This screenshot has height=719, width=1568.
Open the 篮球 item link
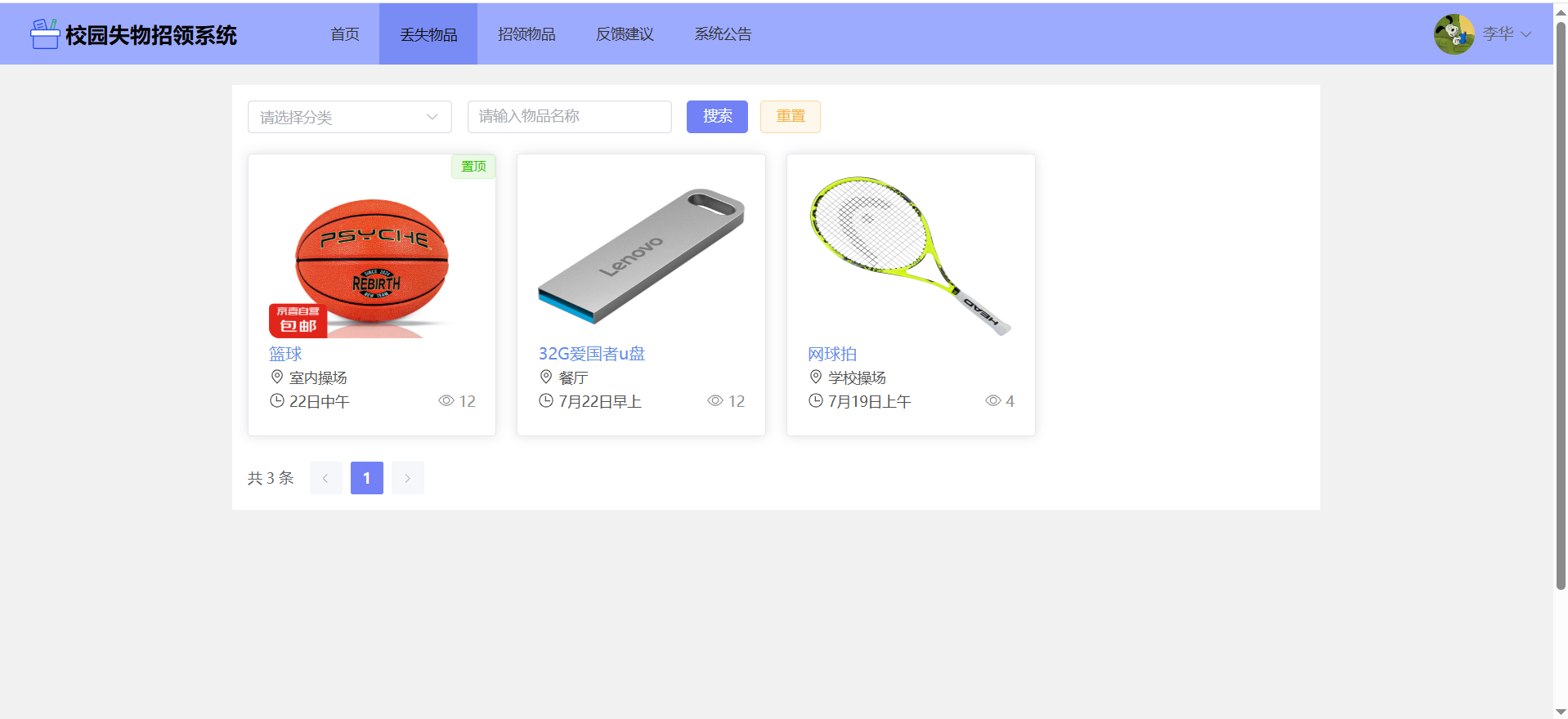coord(285,354)
